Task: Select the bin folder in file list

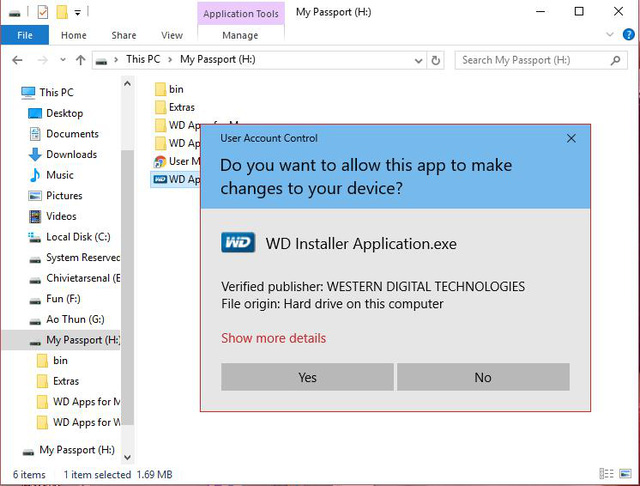Action: coord(169,89)
